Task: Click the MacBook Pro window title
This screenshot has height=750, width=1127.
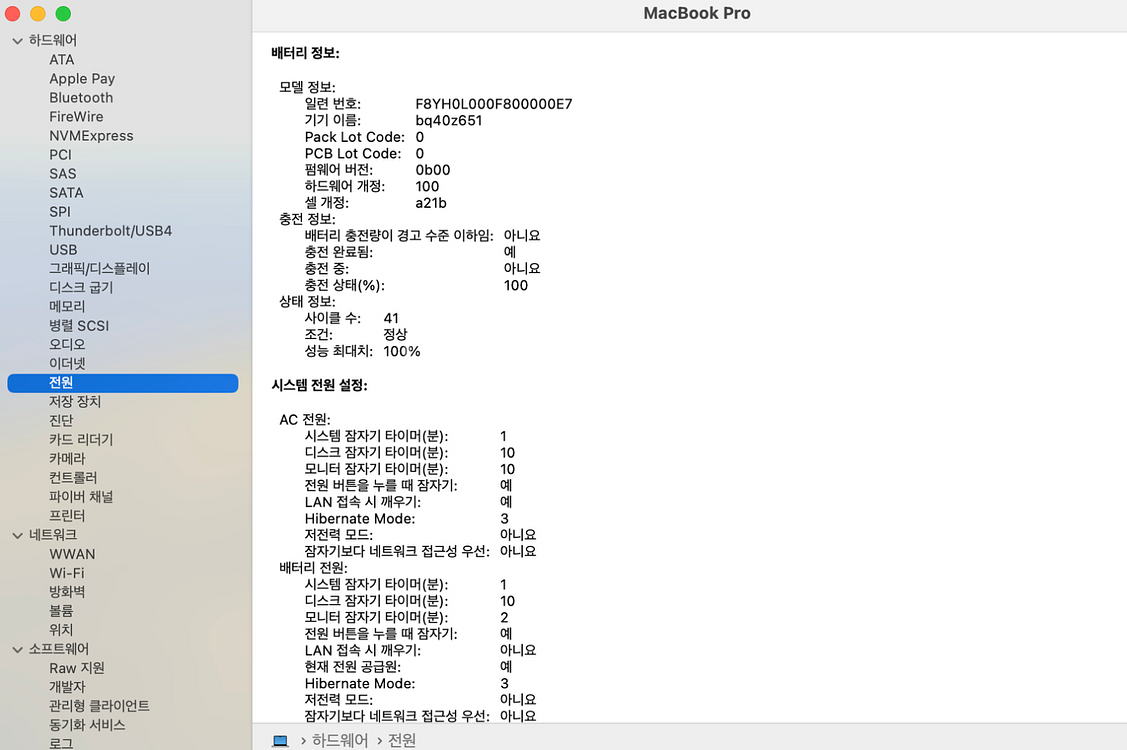Action: point(696,13)
